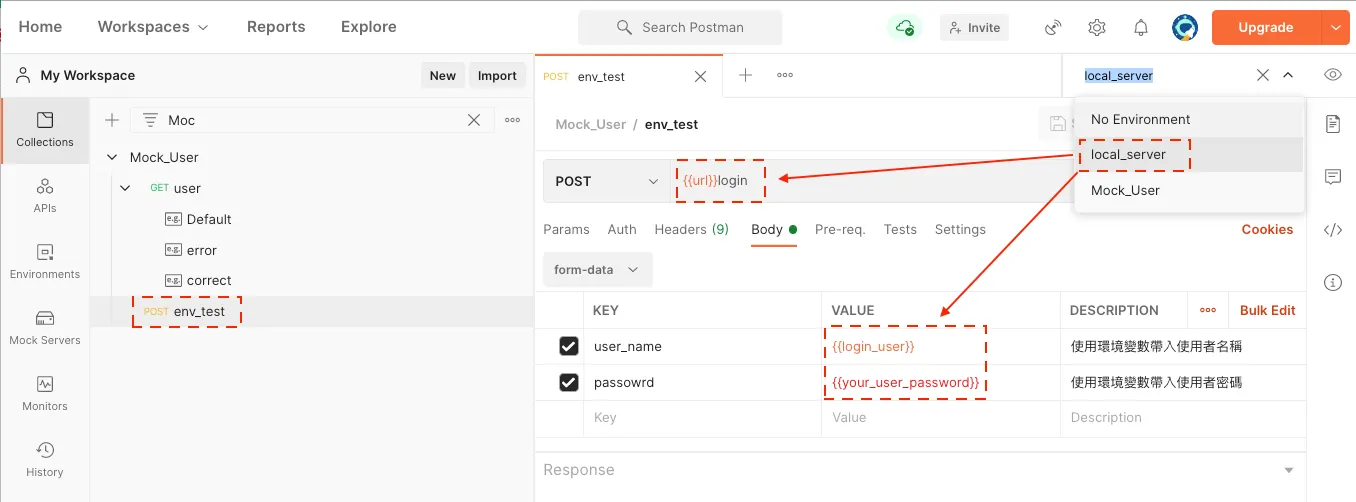This screenshot has width=1356, height=502.
Task: Click the satellite capture requests icon
Action: [x=1053, y=27]
